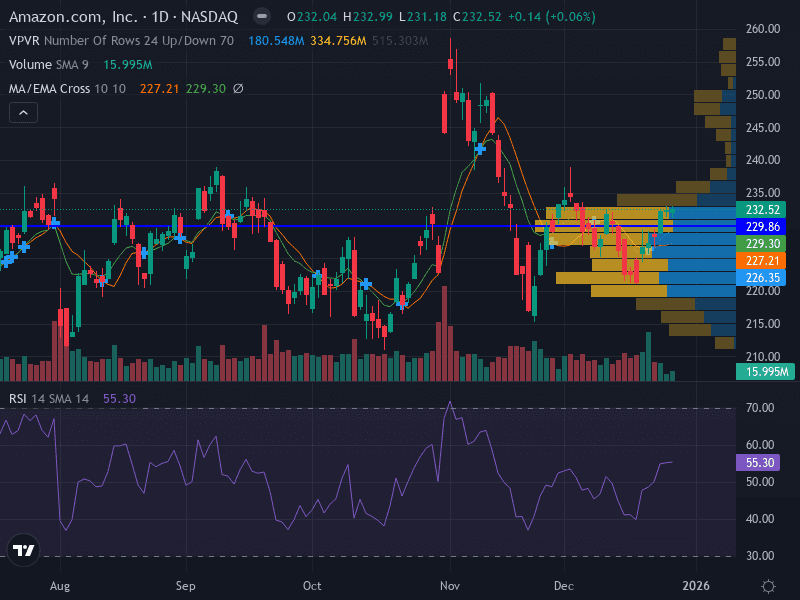Screen dimensions: 800x600
Task: Click the VPVR down volume value 334.756M
Action: [338, 41]
